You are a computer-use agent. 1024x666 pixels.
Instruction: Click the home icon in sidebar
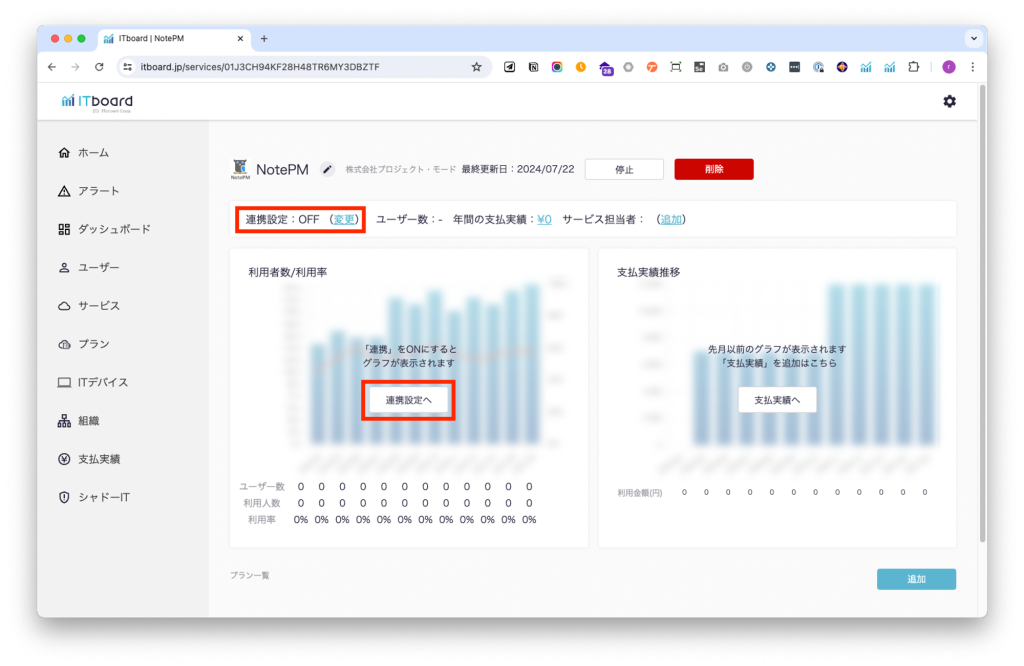(65, 153)
